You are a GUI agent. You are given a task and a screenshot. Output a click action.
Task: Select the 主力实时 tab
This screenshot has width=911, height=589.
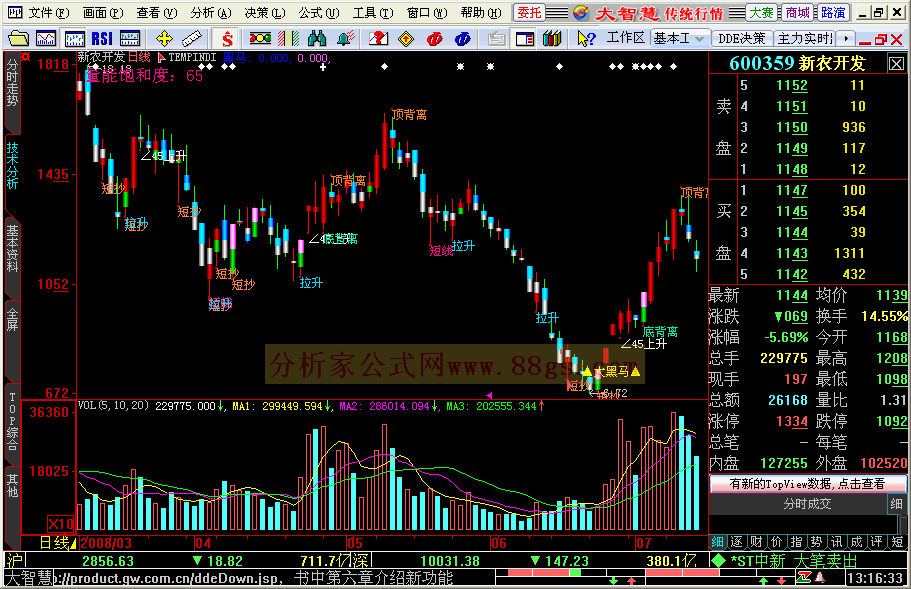point(805,39)
